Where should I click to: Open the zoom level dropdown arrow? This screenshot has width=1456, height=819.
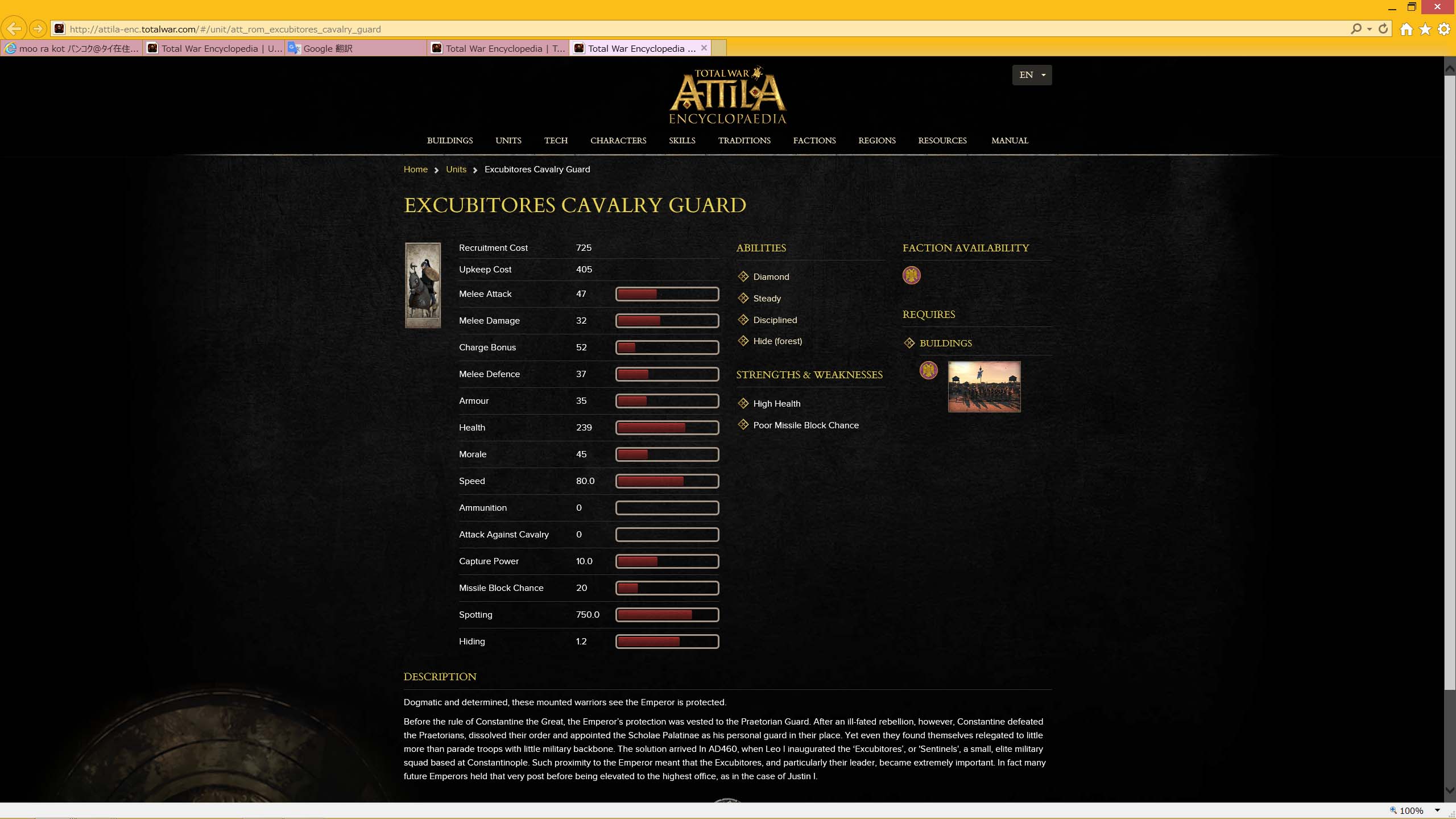pyautogui.click(x=1437, y=810)
